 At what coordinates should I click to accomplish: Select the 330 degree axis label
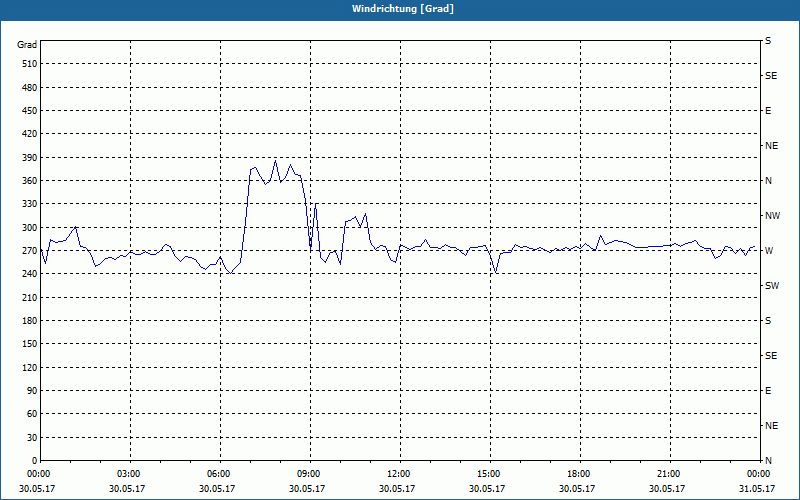pos(30,204)
